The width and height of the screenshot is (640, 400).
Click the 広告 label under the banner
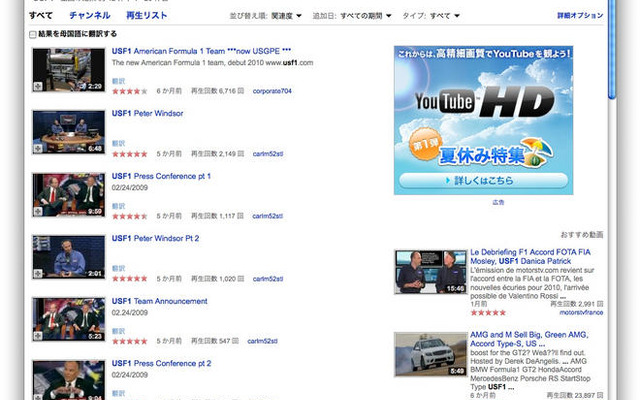point(498,202)
